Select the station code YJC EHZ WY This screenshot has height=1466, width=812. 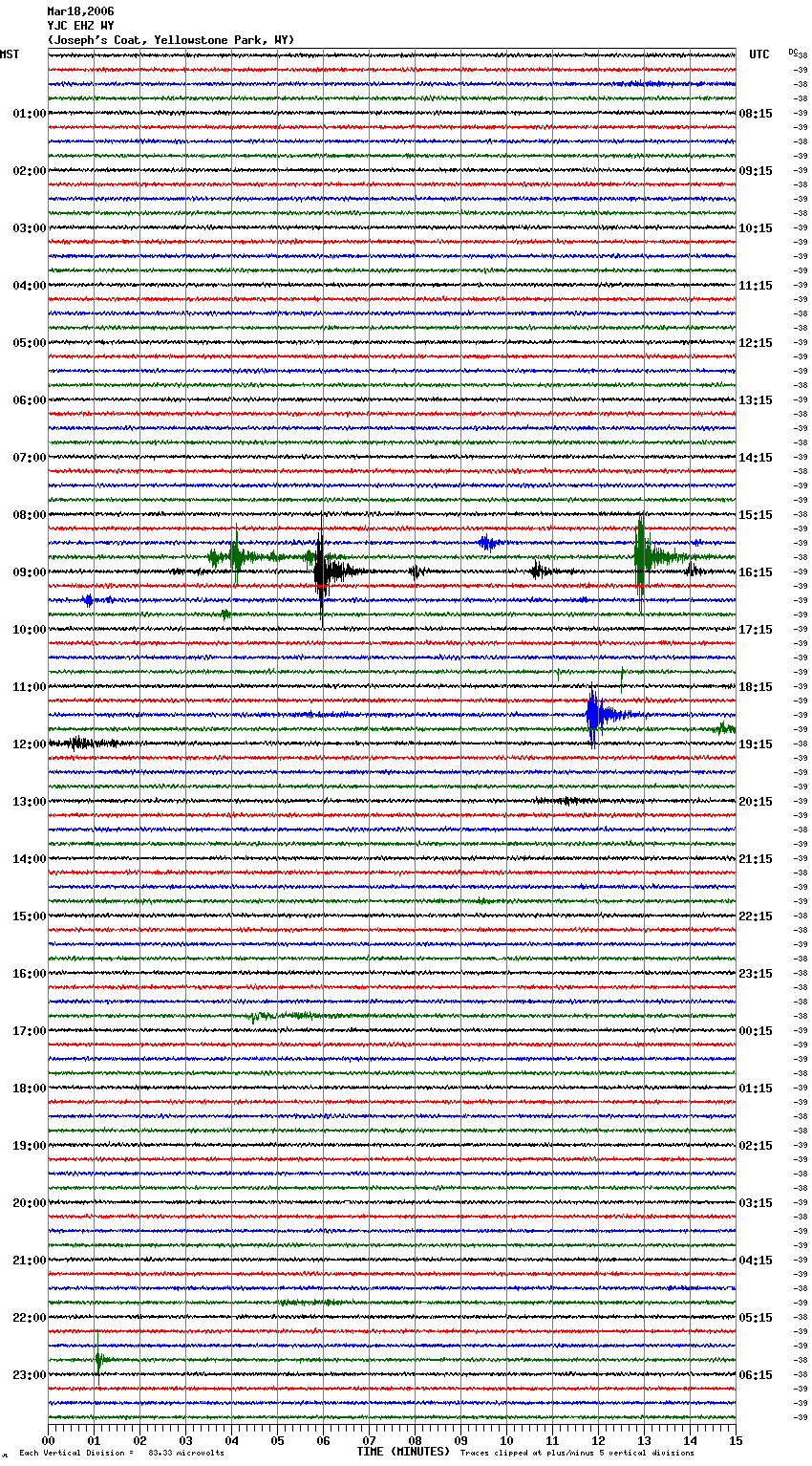[x=80, y=26]
